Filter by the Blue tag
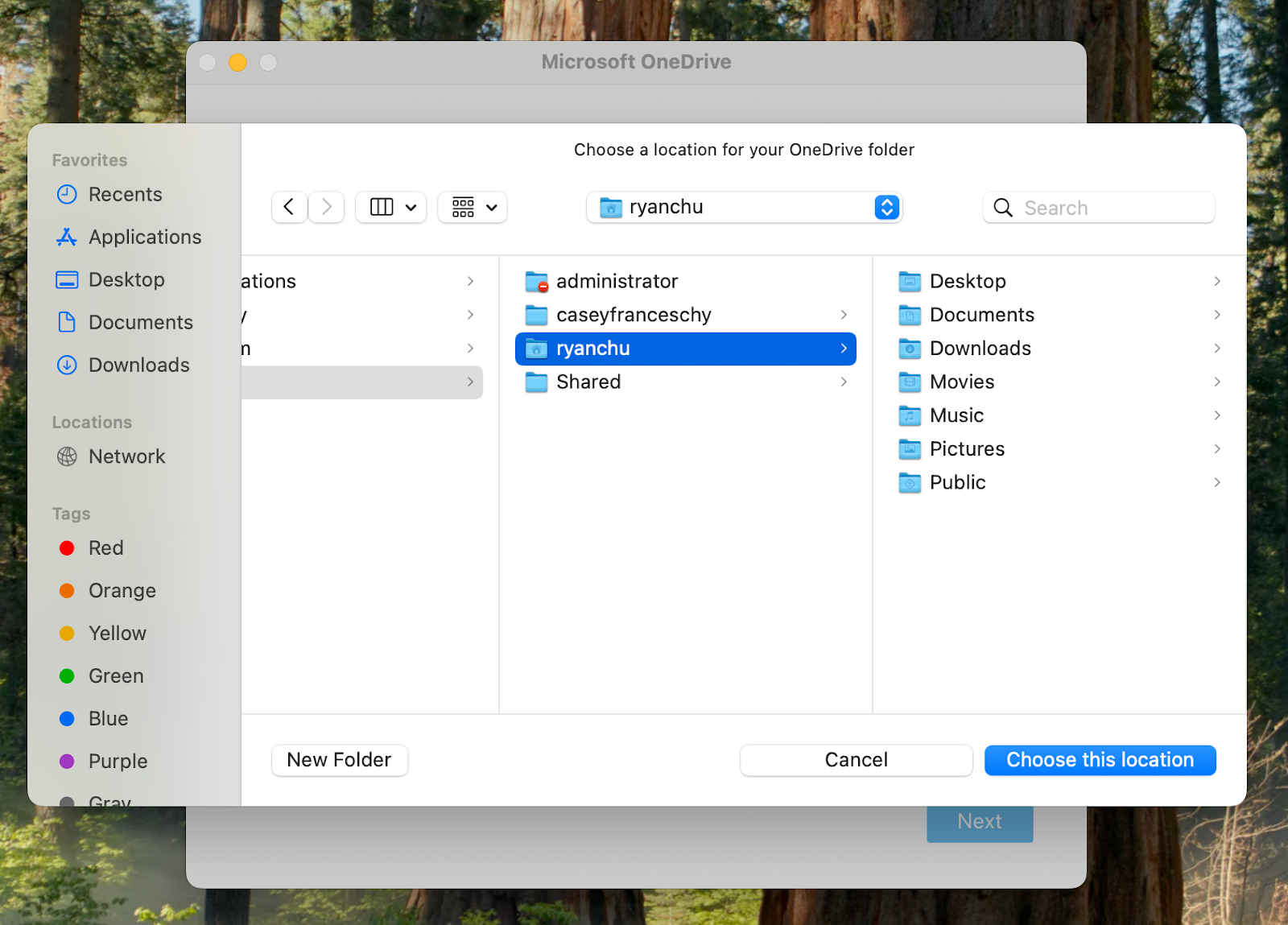Viewport: 1288px width, 925px height. coord(93,719)
